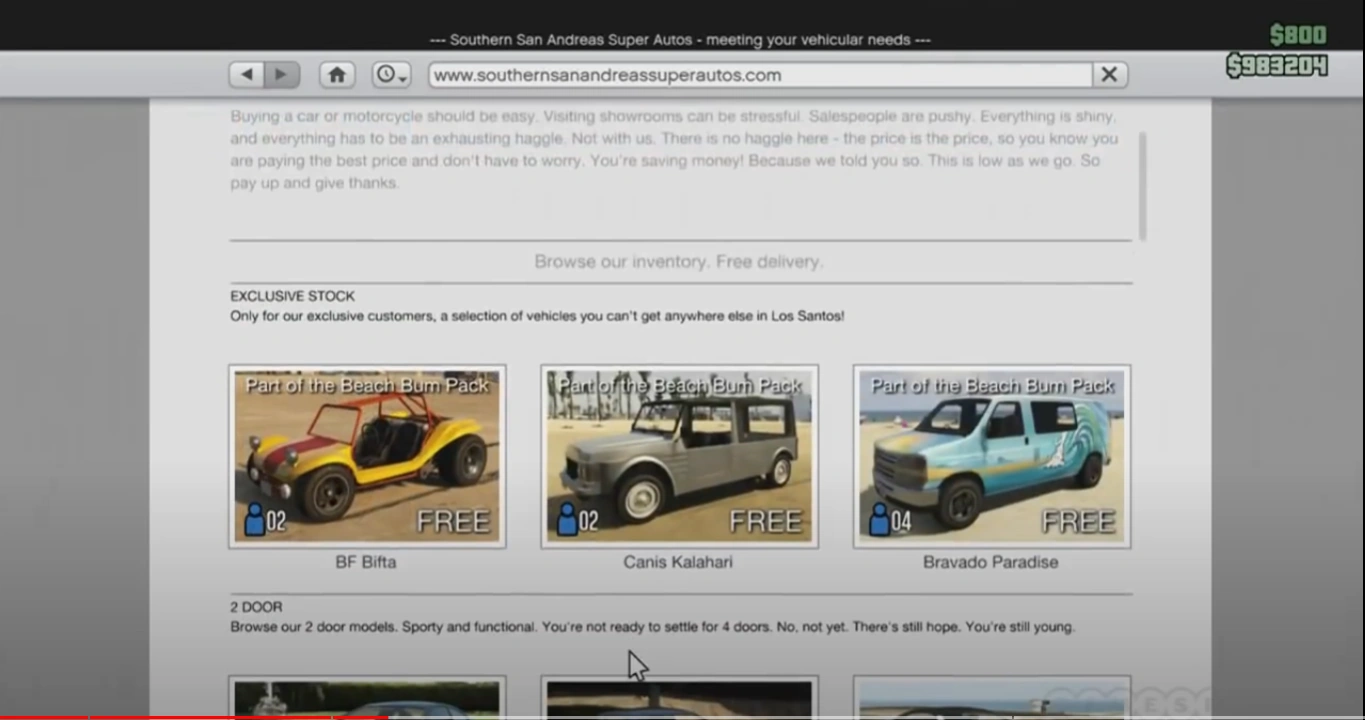Click the BF Bifta name label

coord(366,562)
